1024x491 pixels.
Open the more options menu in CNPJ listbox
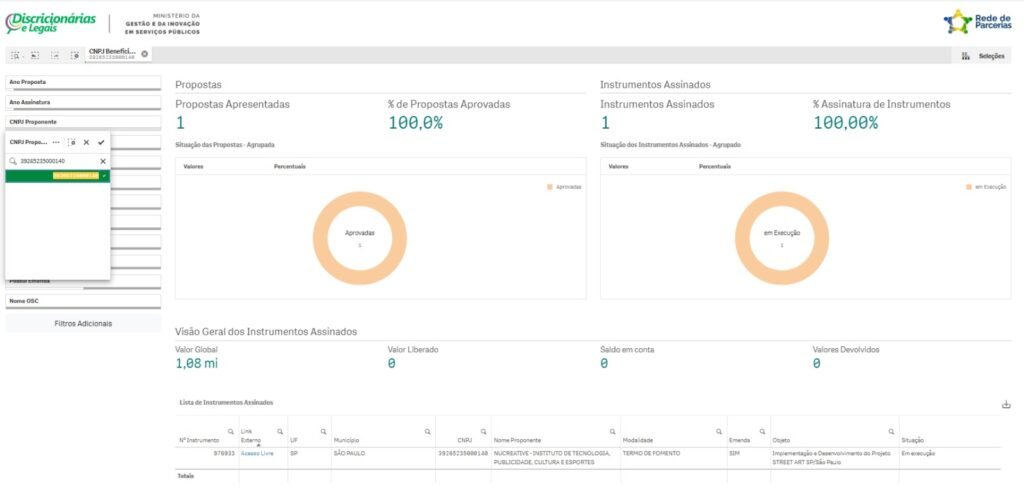(x=56, y=142)
